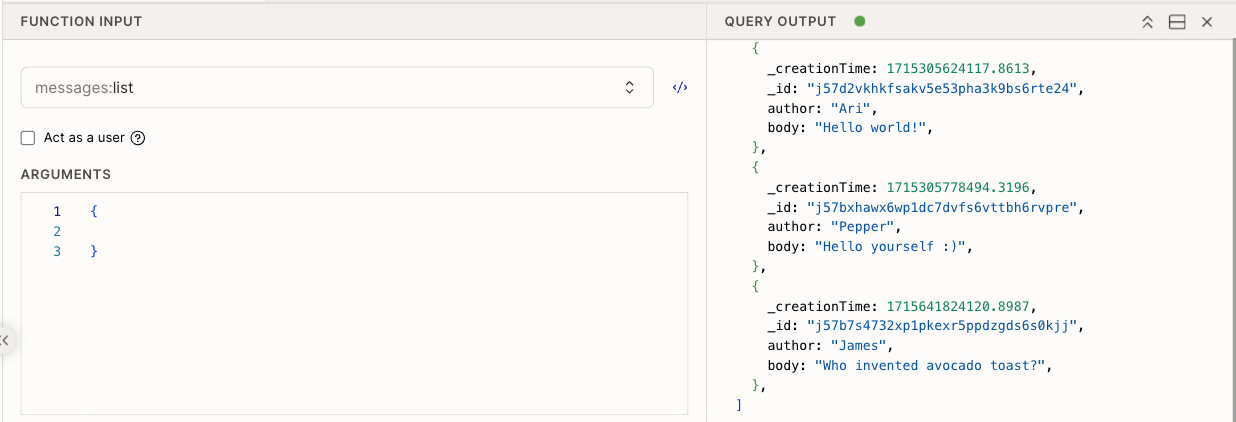Click line number 2 in arguments editor
Screen dimensions: 1236x422
(x=57, y=231)
